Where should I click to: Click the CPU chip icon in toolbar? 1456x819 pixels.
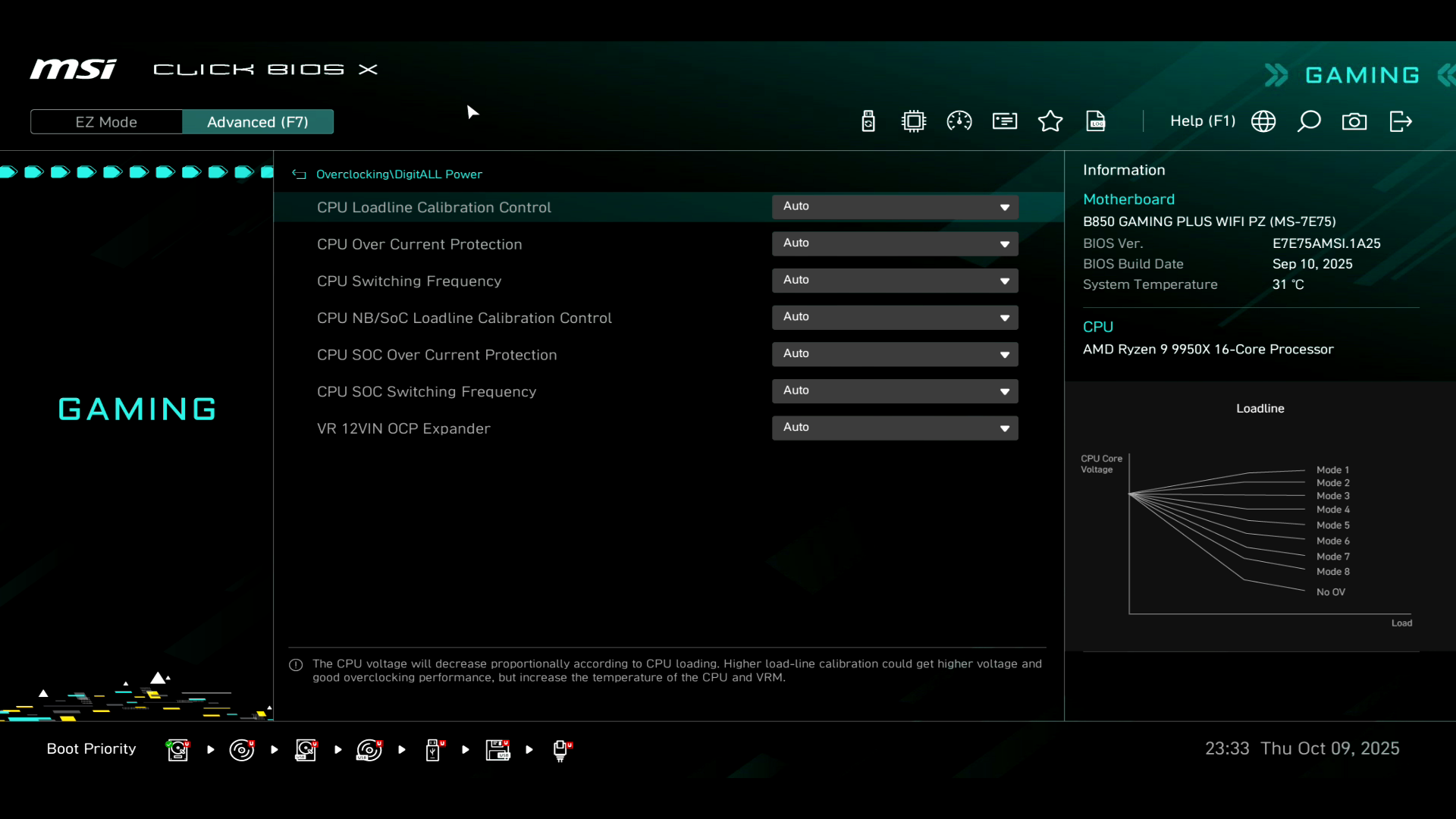[x=914, y=121]
